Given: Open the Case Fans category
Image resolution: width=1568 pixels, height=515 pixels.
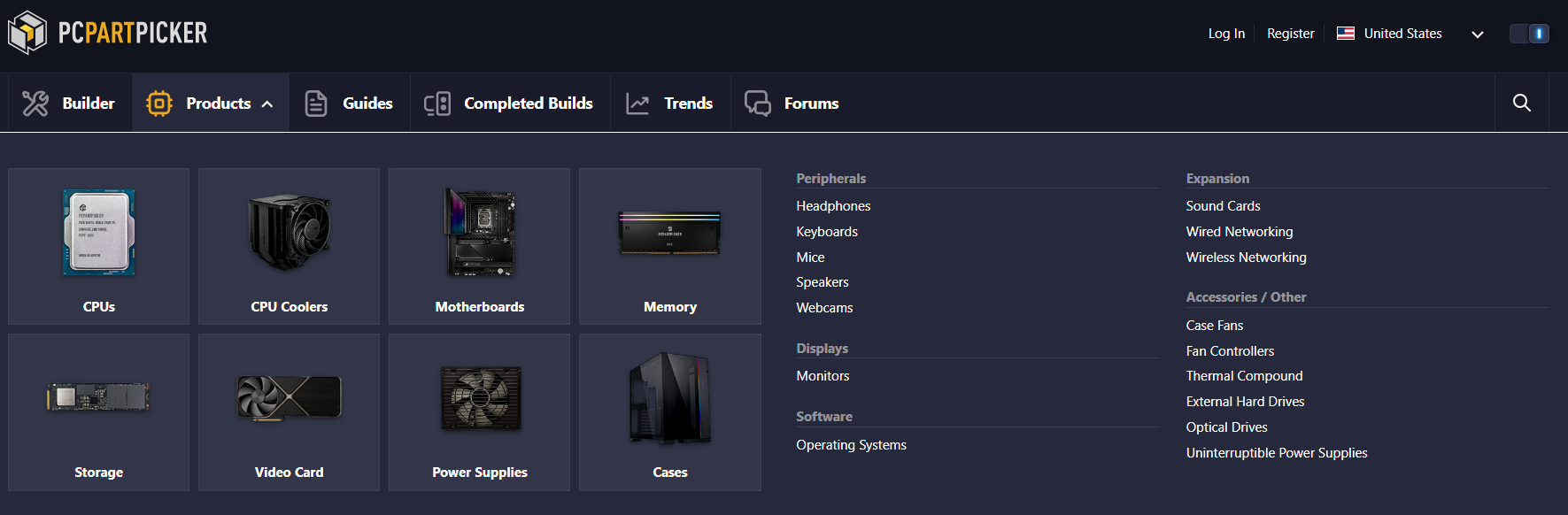Looking at the screenshot, I should [x=1215, y=326].
